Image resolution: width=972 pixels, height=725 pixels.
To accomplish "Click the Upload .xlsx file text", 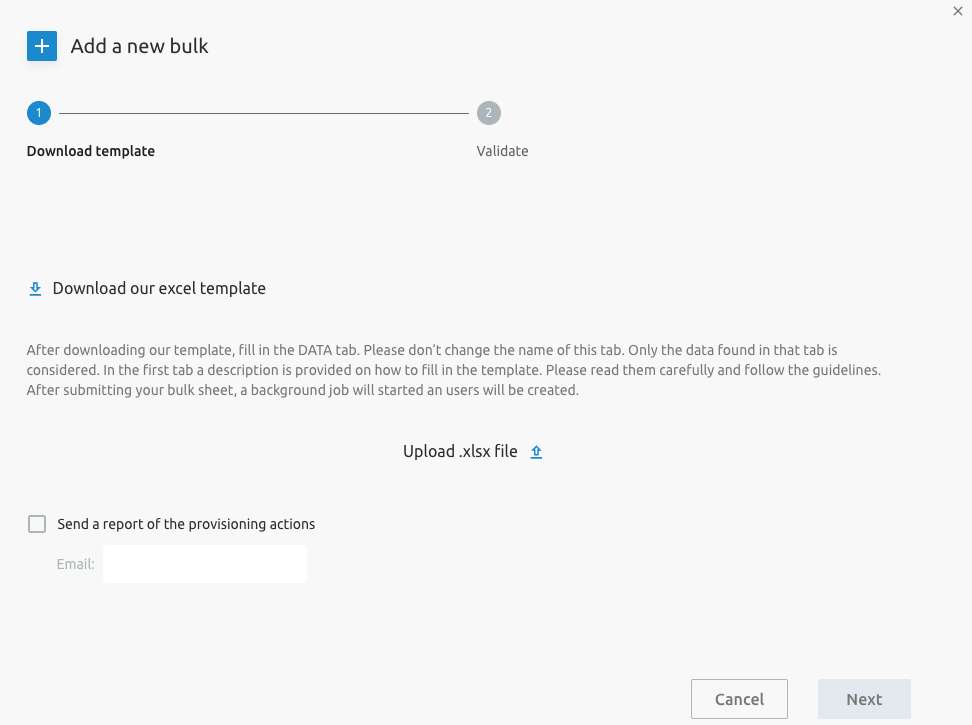I will [460, 451].
